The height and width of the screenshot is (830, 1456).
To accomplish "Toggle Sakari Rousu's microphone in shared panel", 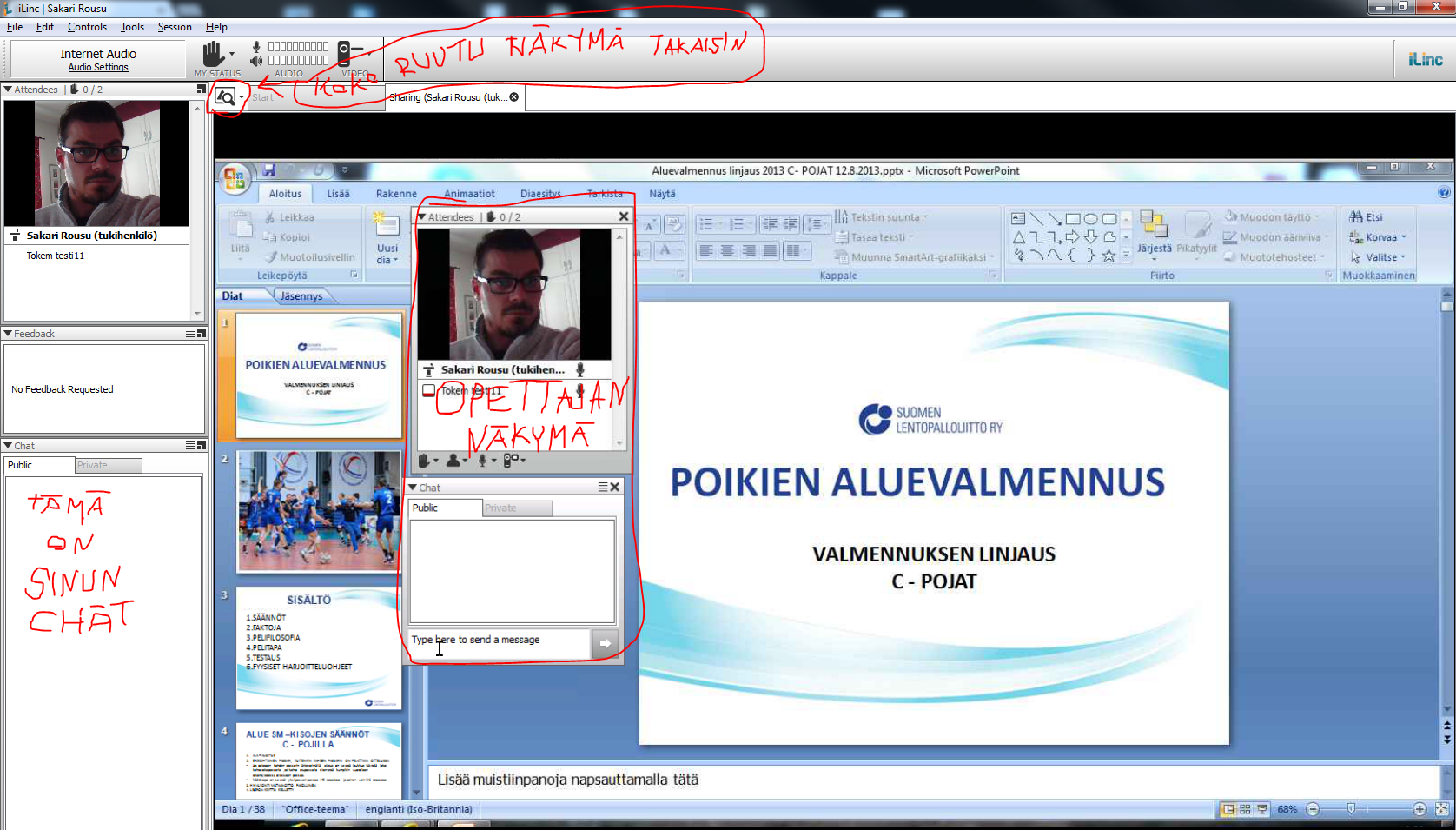I will point(580,369).
